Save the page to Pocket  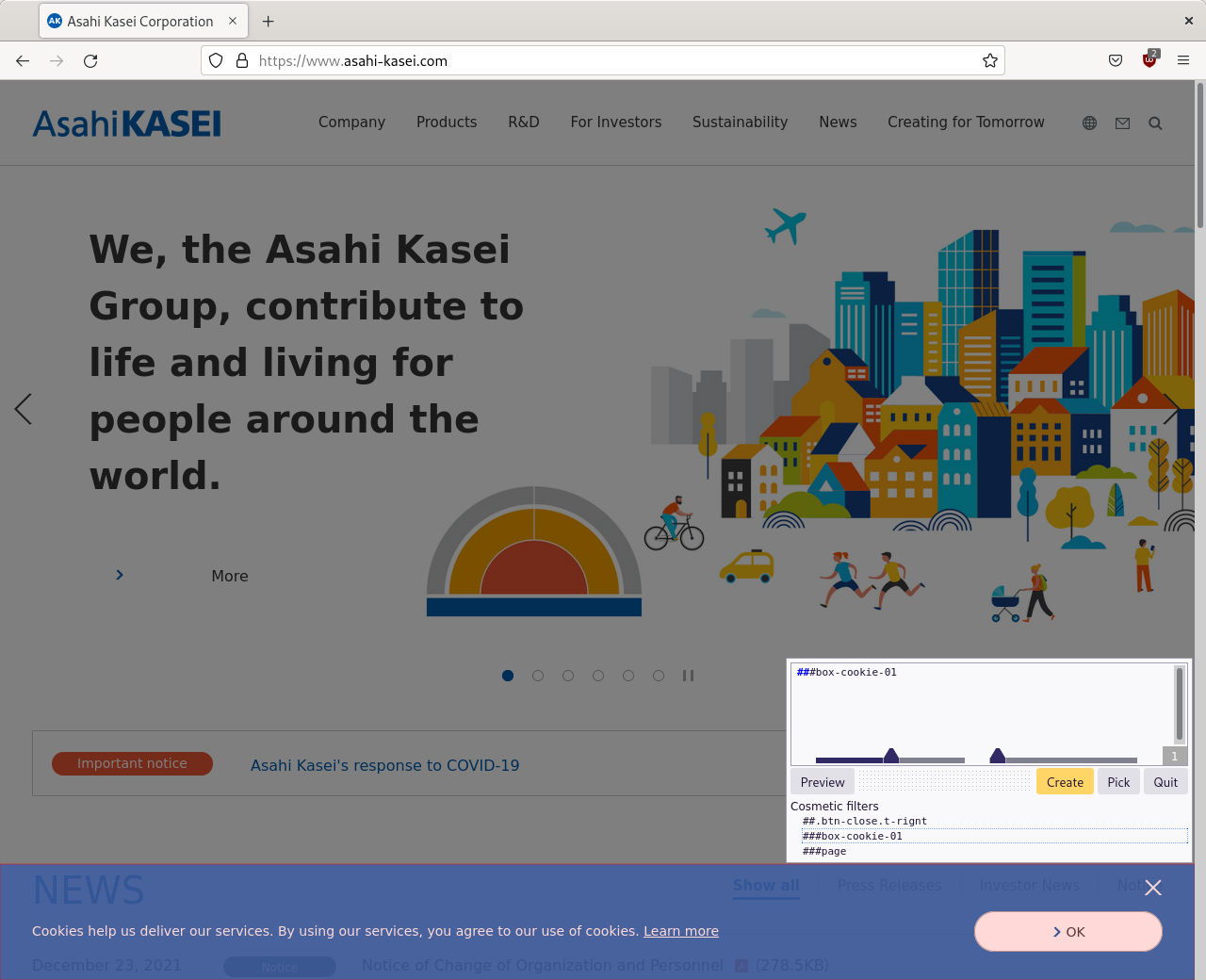pyautogui.click(x=1116, y=60)
